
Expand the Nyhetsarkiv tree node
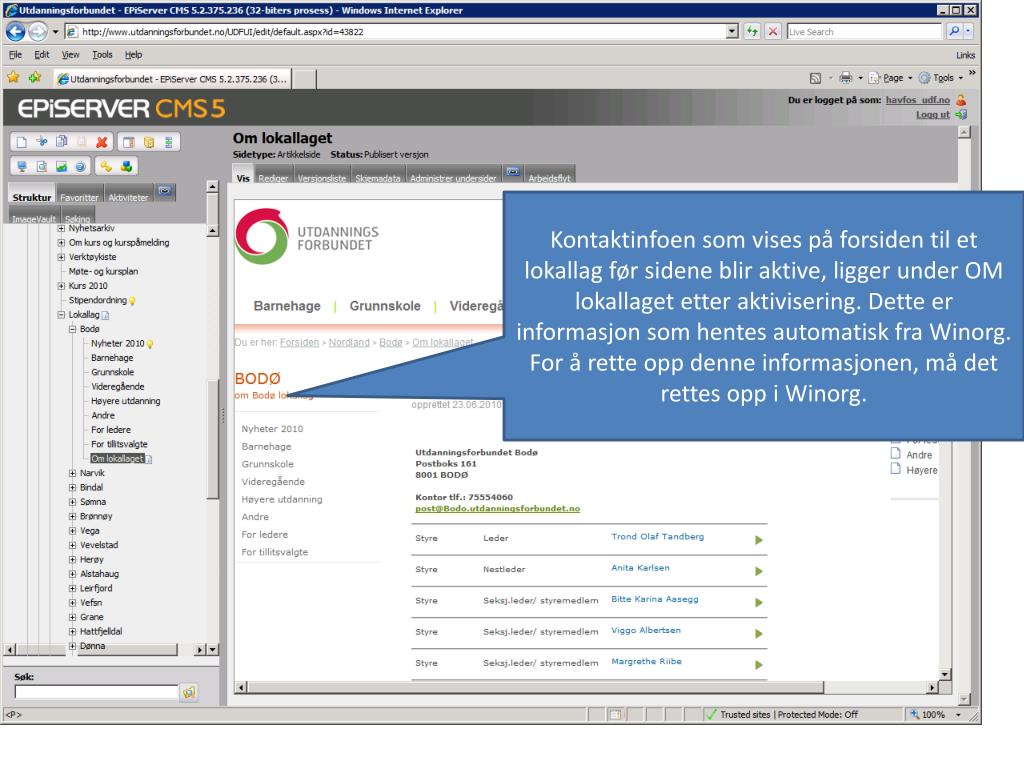[61, 229]
